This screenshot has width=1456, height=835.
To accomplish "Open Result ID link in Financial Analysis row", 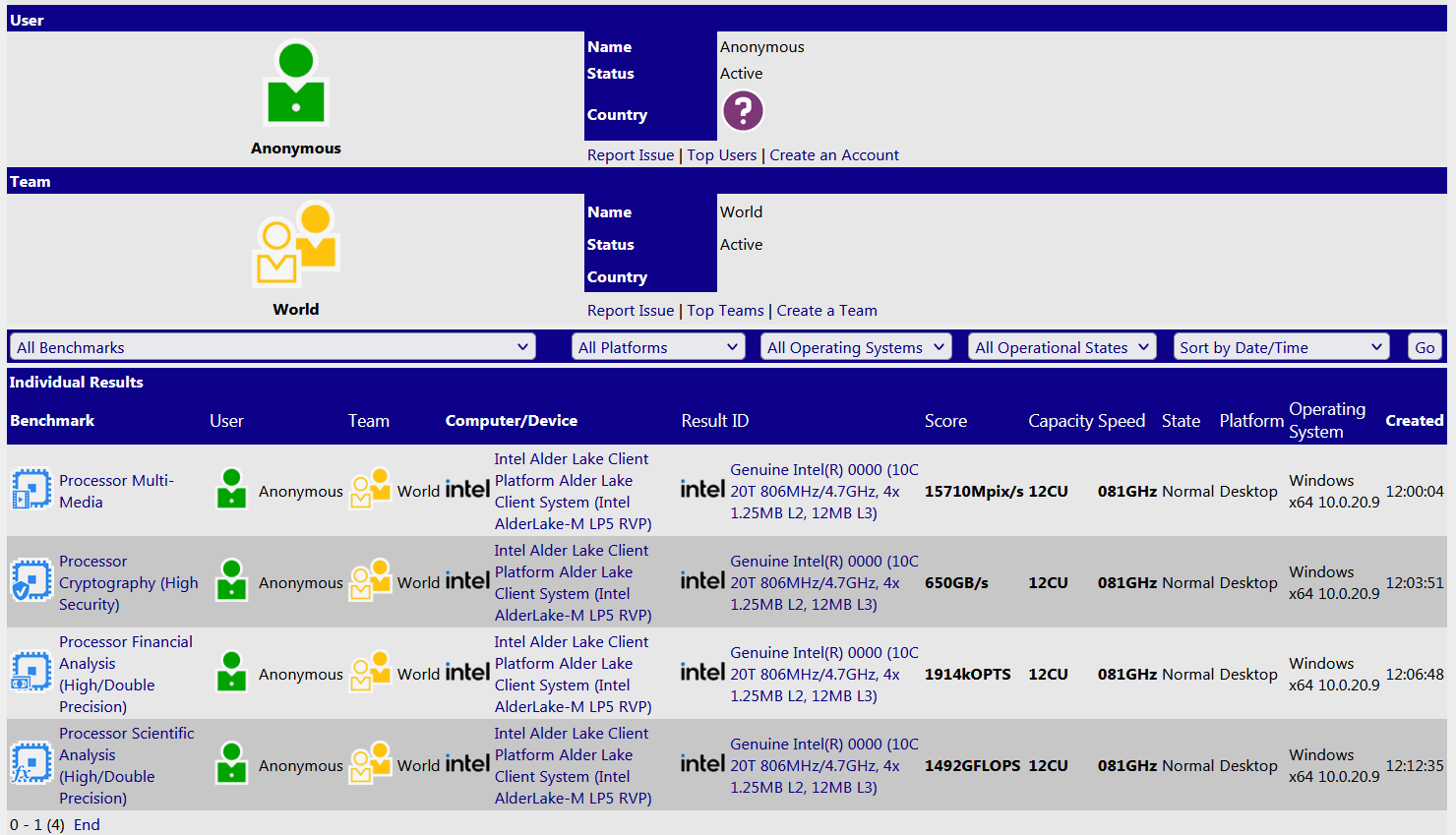I will pos(824,674).
